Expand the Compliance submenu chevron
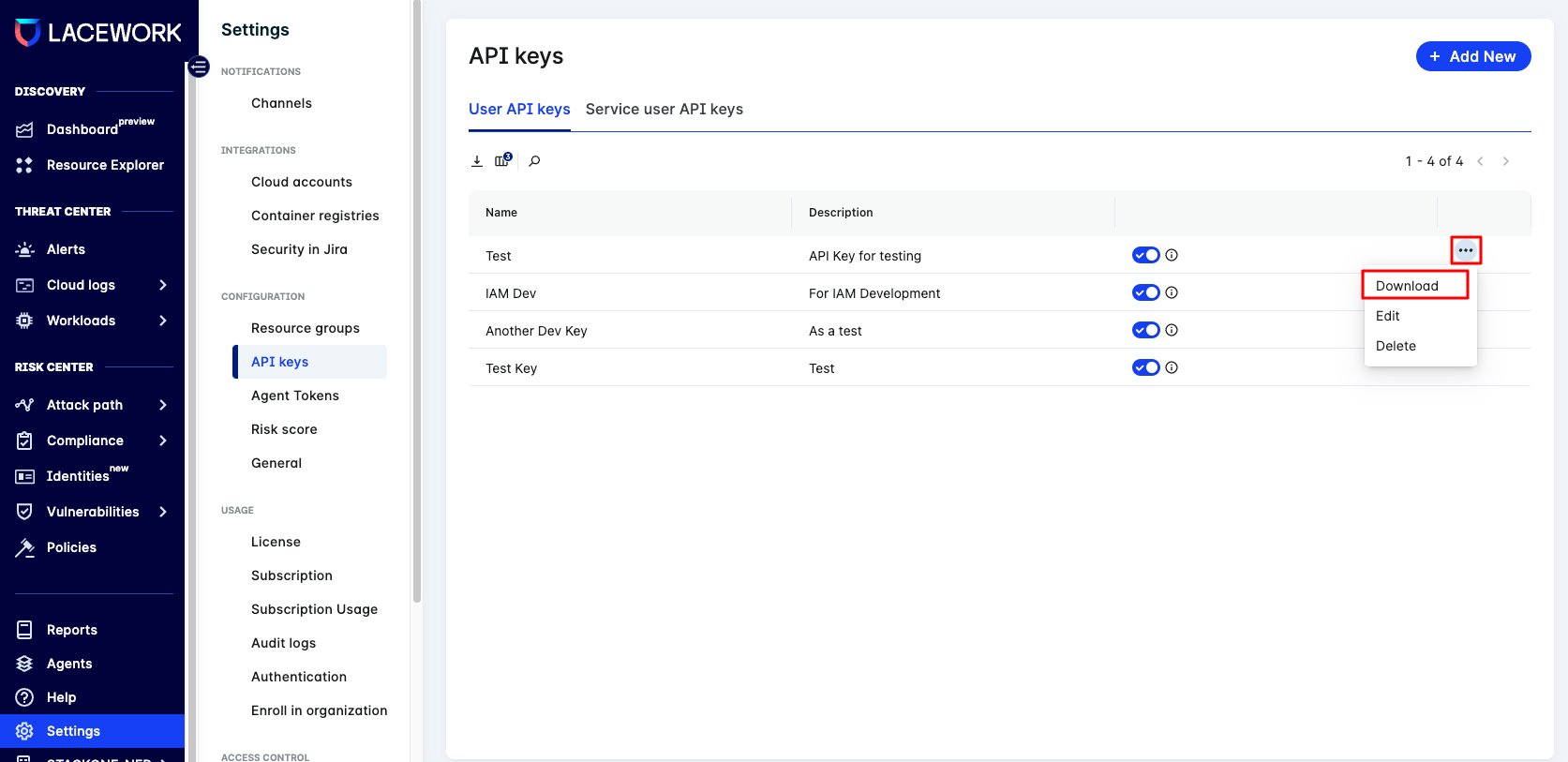This screenshot has height=762, width=1568. [x=163, y=441]
